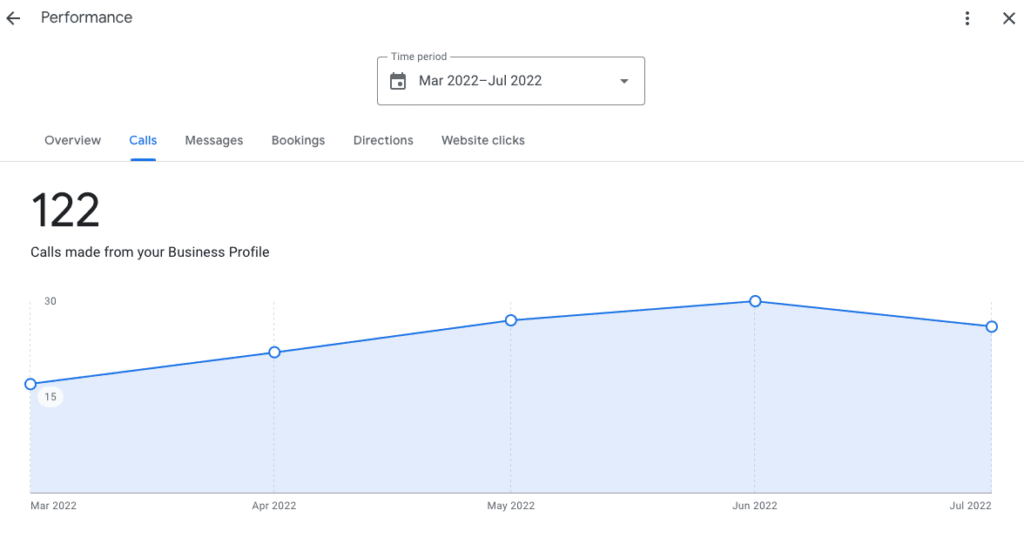The height and width of the screenshot is (544, 1024).
Task: Click the Performance page title
Action: pyautogui.click(x=86, y=18)
